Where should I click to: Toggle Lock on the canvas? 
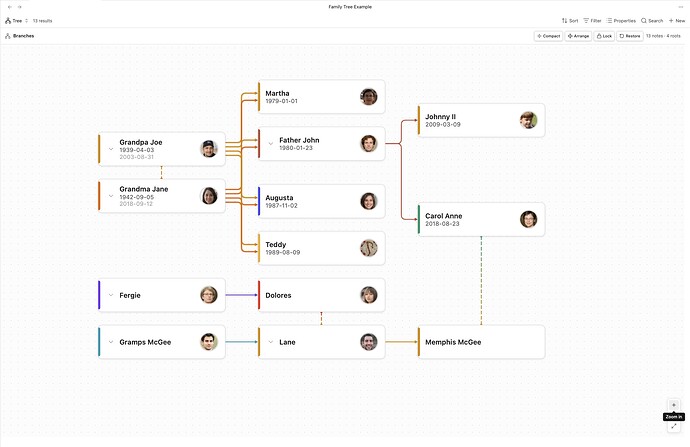[604, 36]
